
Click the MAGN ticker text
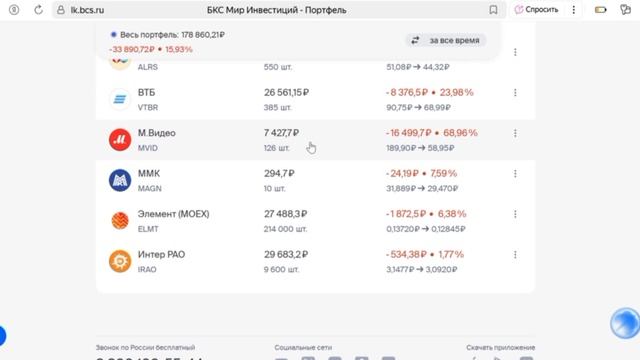point(149,188)
